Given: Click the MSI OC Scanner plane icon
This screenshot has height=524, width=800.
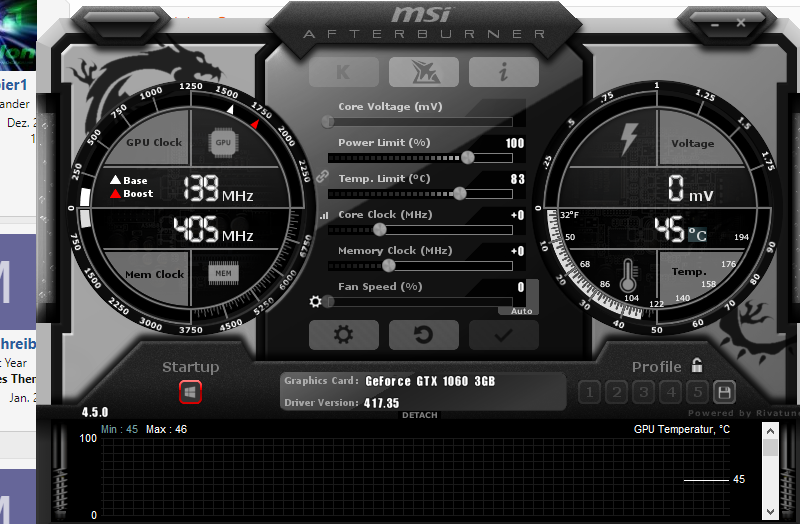Looking at the screenshot, I should [423, 72].
